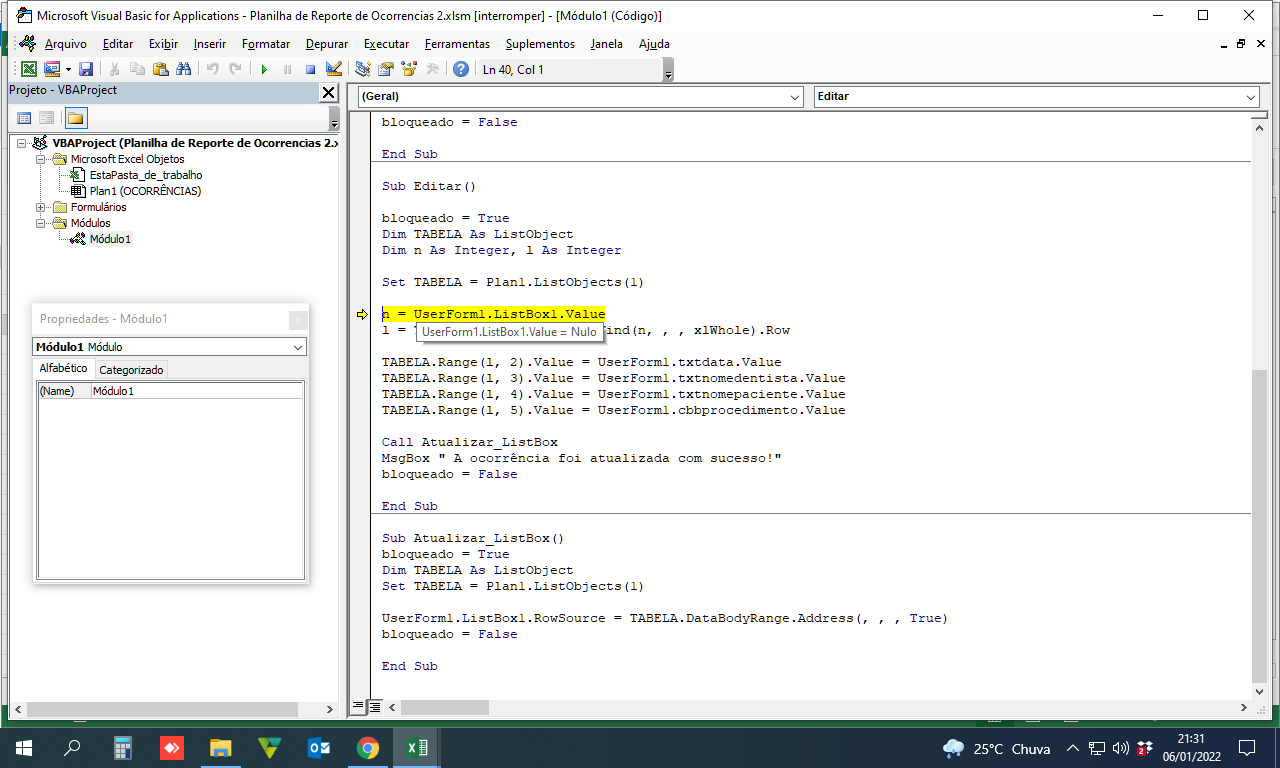The width and height of the screenshot is (1280, 768).
Task: Click the yellow execution arrow in margin
Action: coord(362,314)
